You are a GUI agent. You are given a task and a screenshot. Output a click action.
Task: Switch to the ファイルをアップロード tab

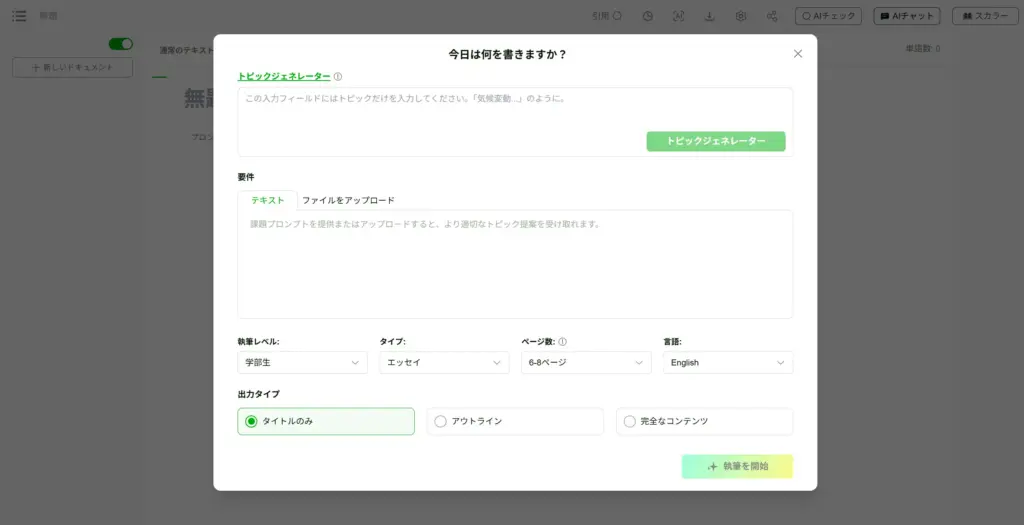click(348, 200)
